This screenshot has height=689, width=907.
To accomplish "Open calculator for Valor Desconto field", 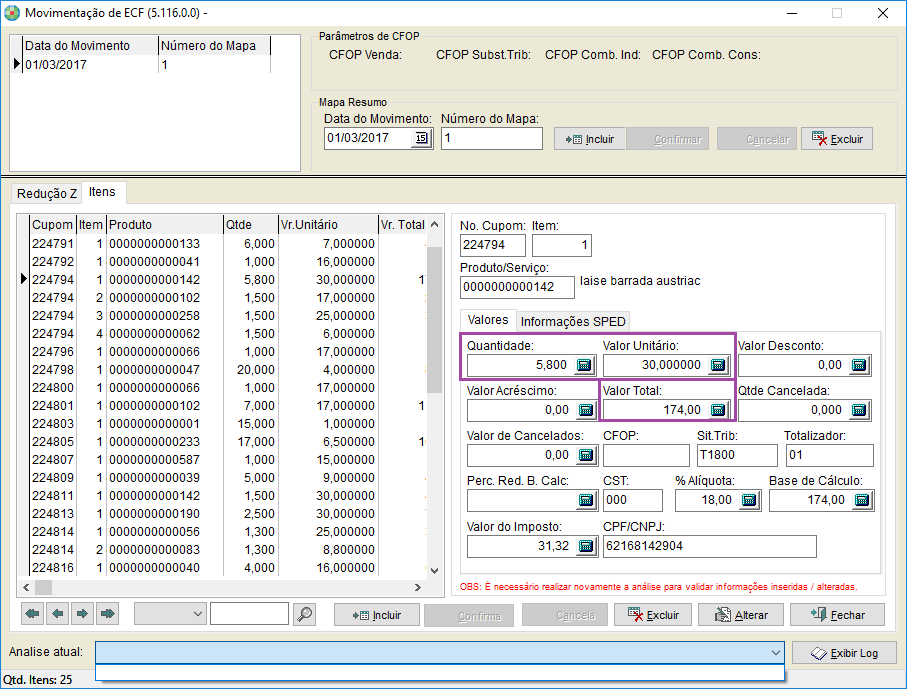I will coord(858,366).
